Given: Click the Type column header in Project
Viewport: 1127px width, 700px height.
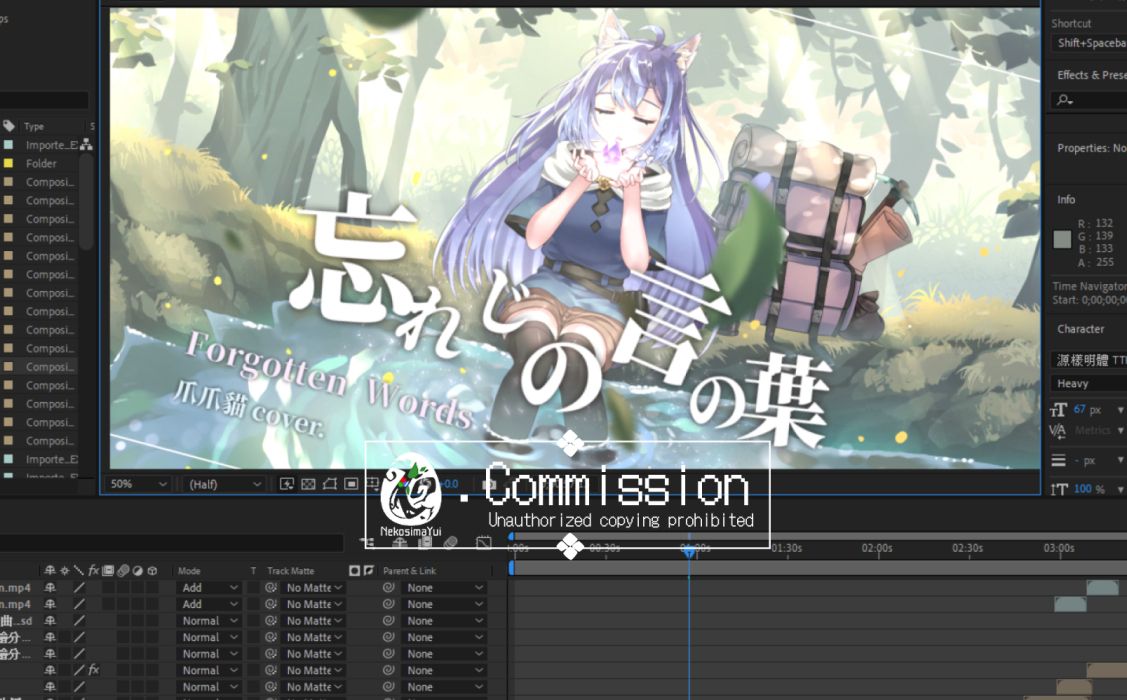Looking at the screenshot, I should (34, 126).
